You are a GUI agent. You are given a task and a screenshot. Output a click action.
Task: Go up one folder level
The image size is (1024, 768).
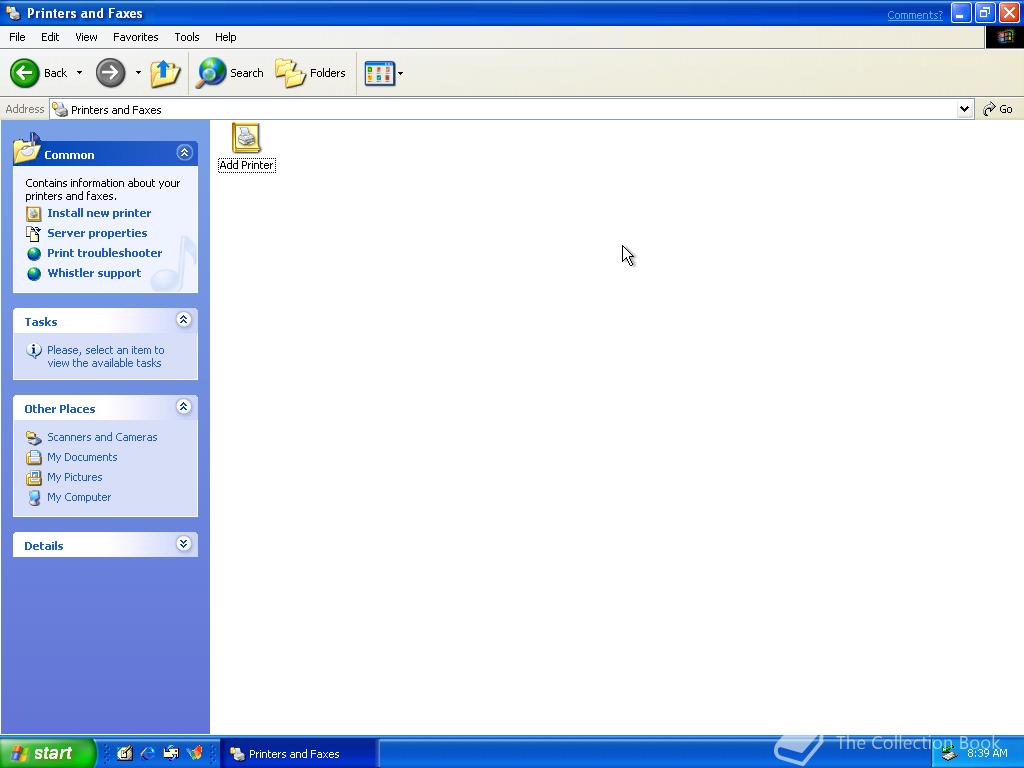165,72
